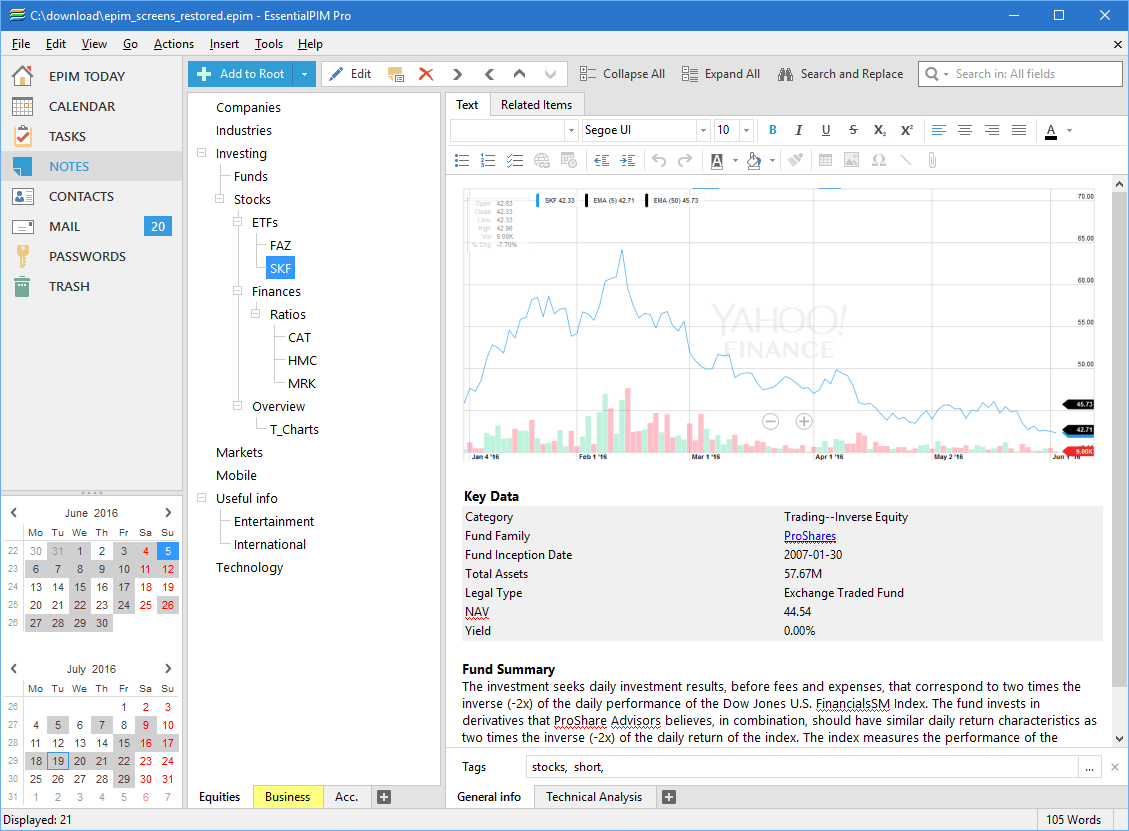The height and width of the screenshot is (831, 1129).
Task: Click the Search in All fields box
Action: point(1020,74)
